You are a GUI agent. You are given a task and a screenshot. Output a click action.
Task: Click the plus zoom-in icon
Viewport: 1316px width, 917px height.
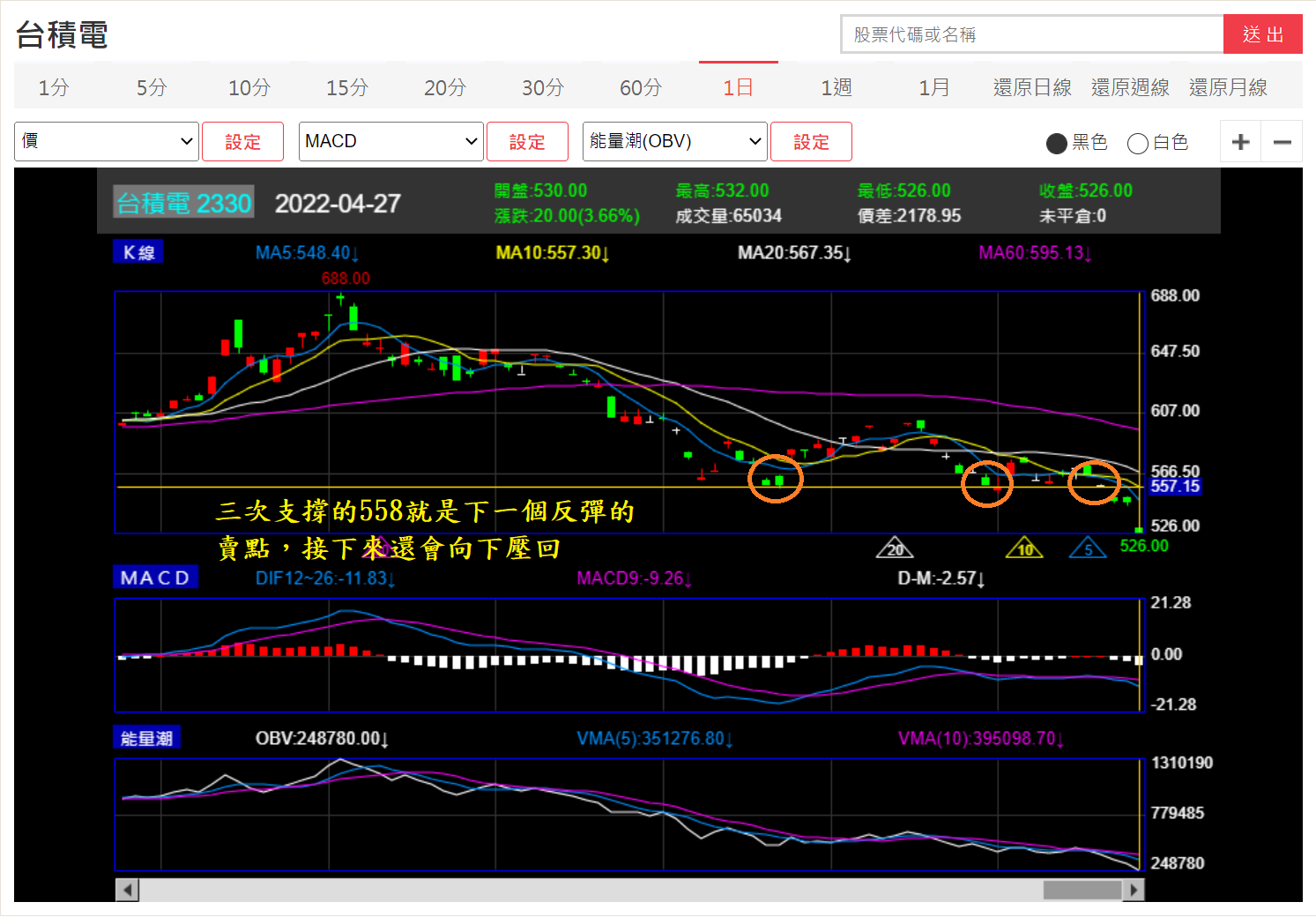click(x=1241, y=142)
